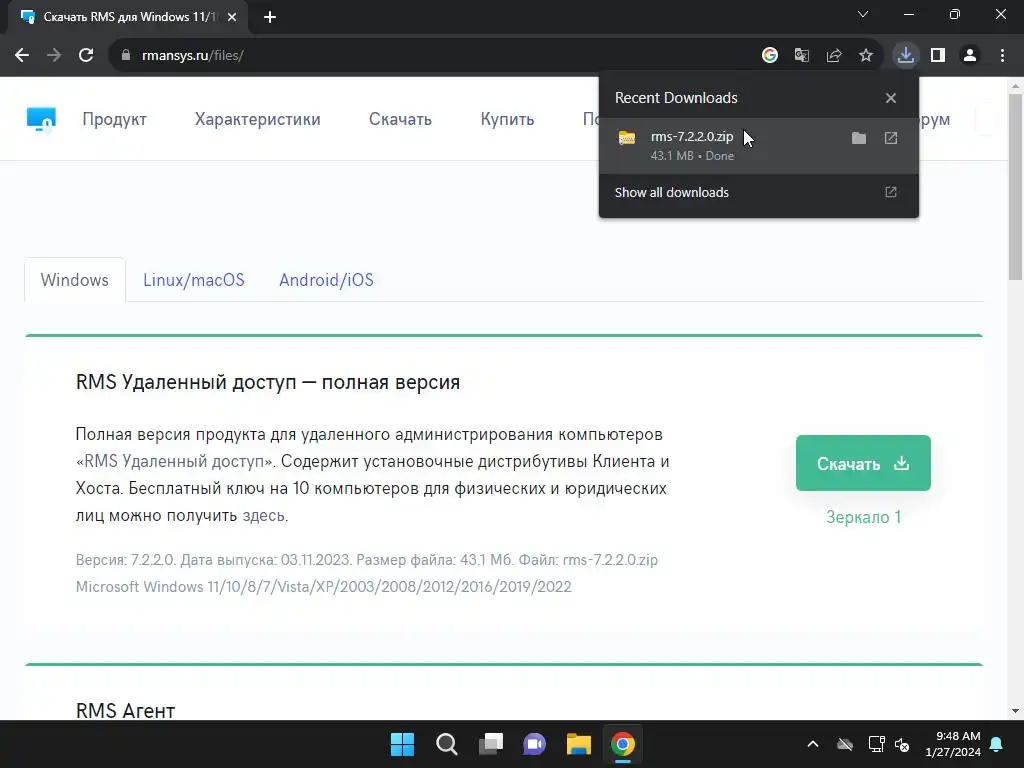Viewport: 1024px width, 768px height.
Task: Follow the «RMS Удаленный доступ» link
Action: tap(174, 462)
